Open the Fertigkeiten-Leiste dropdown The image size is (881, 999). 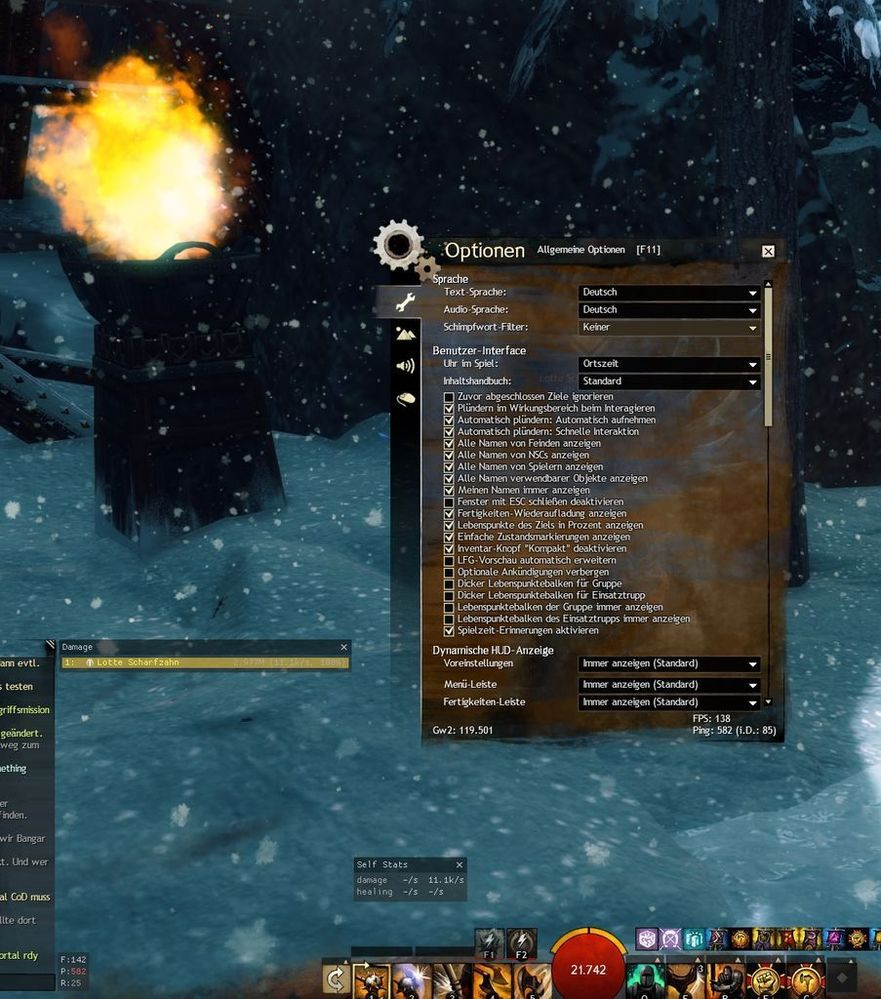click(x=669, y=702)
